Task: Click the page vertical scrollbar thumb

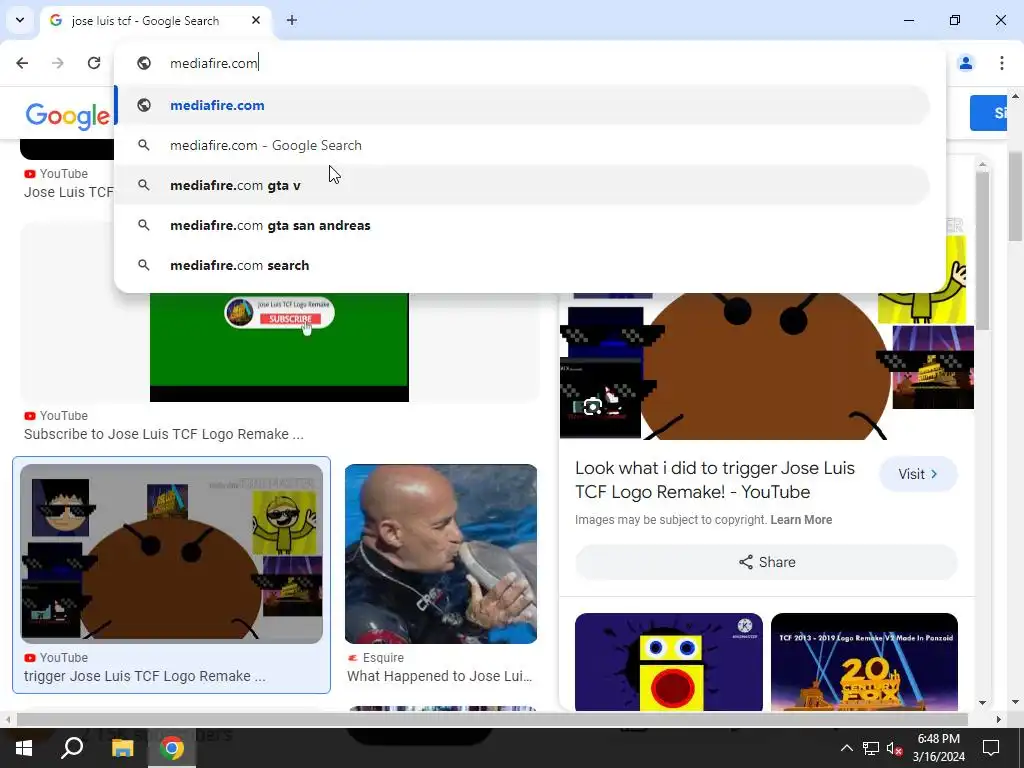Action: pos(1016,196)
